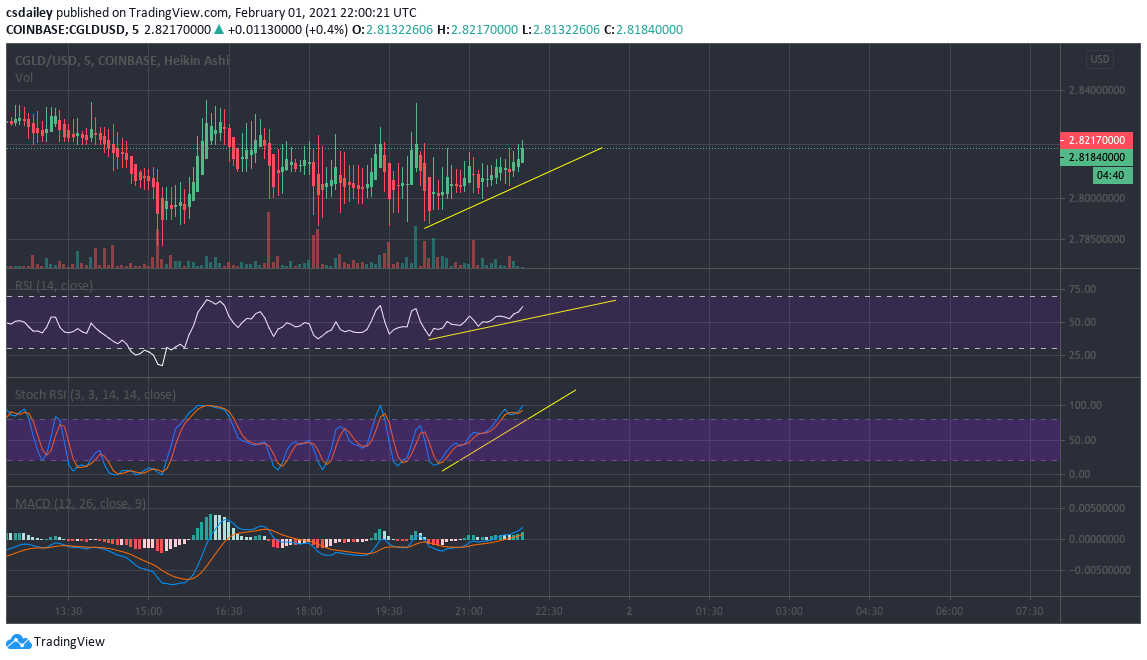
Task: Click the 16:30 time axis label
Action: click(228, 611)
